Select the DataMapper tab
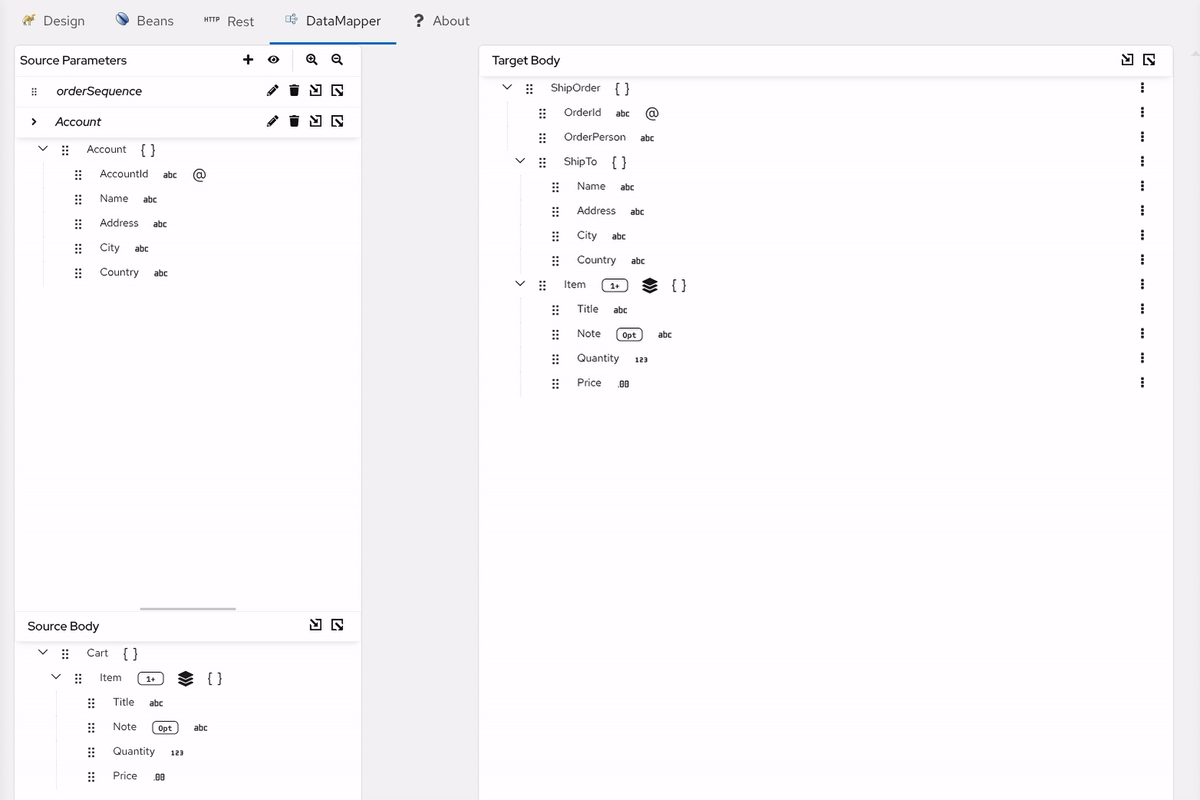Screen dimensions: 1200x800 (333, 21)
